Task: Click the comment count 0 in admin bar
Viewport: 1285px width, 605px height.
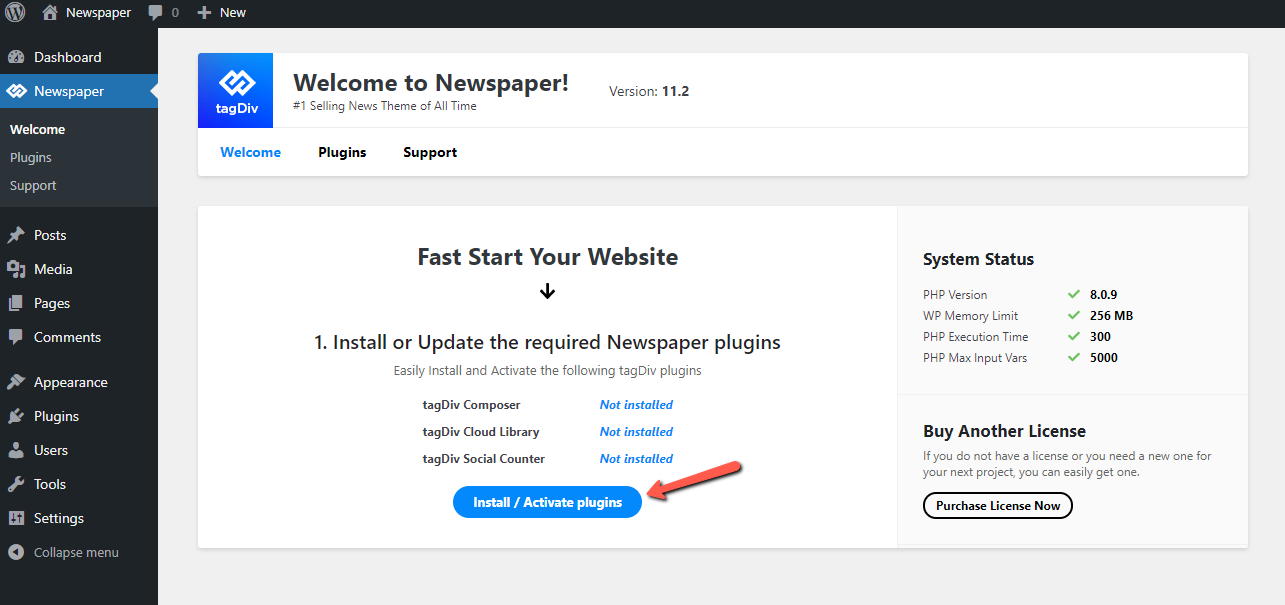Action: [x=175, y=13]
